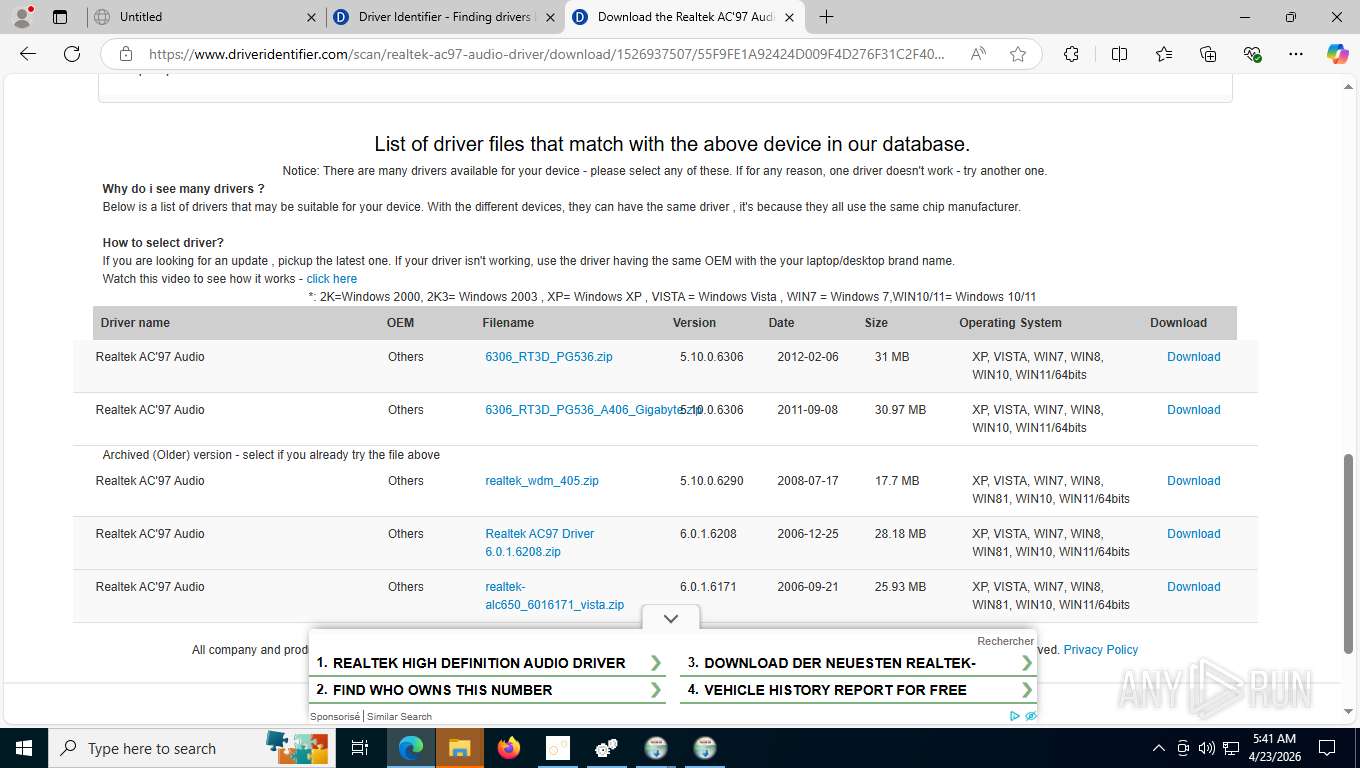Viewport: 1360px width, 768px height.
Task: Toggle Split screen view
Action: point(1119,54)
